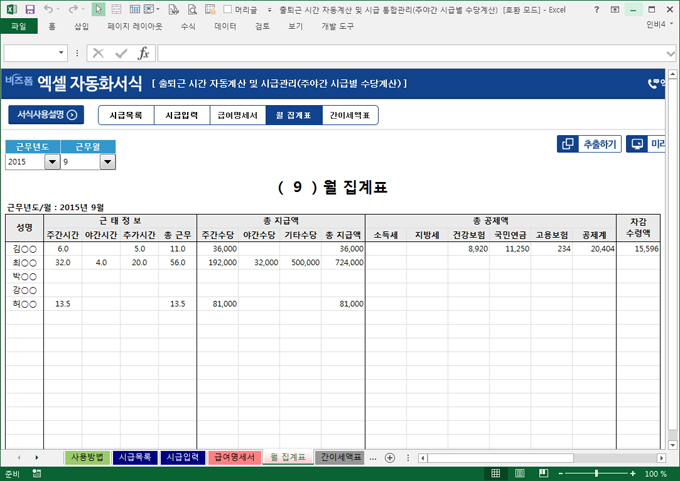
Task: Switch to the 급여명세서 sheet tab
Action: tap(235, 457)
